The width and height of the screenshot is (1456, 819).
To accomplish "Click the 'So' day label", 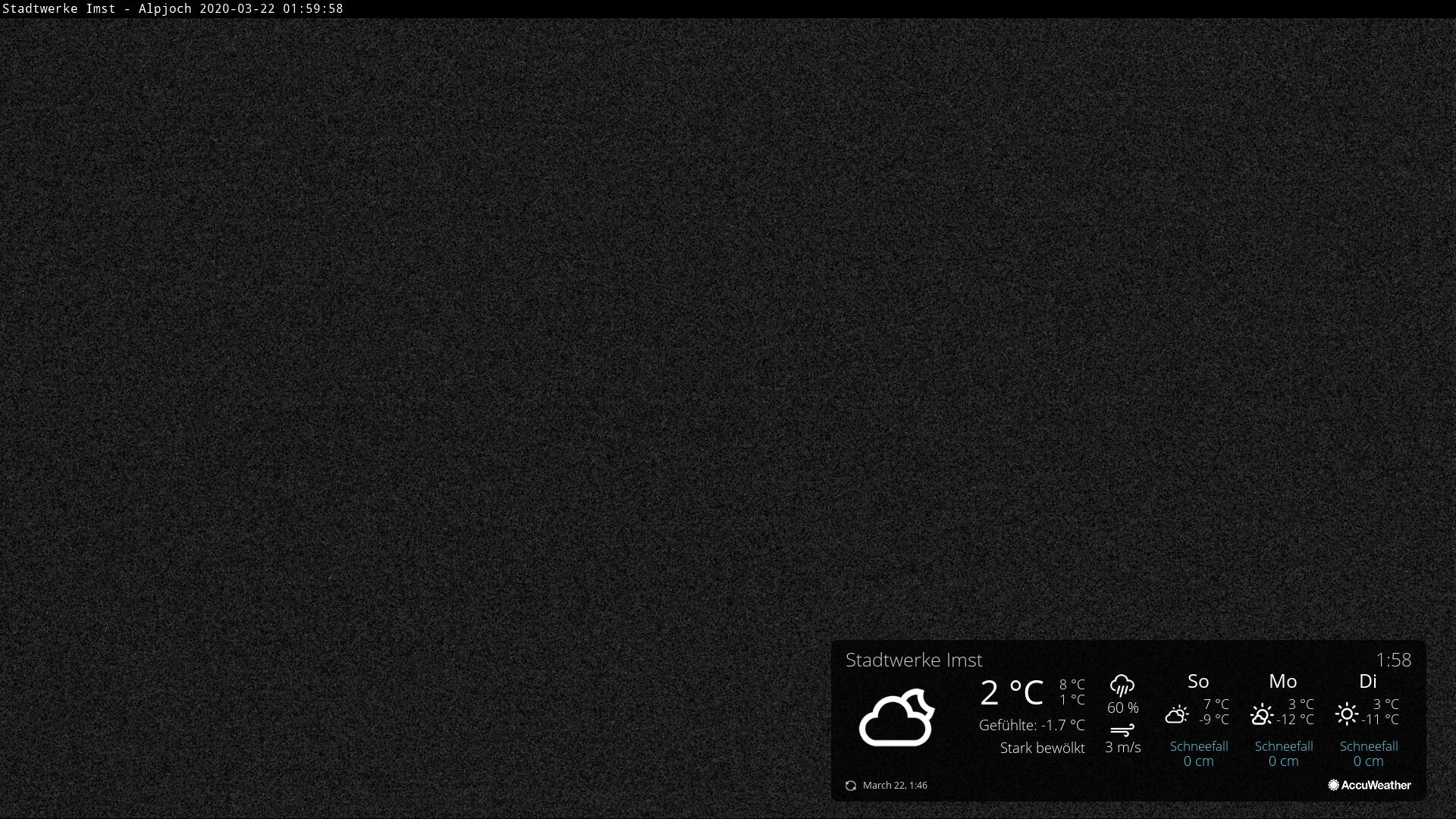I will [1198, 681].
